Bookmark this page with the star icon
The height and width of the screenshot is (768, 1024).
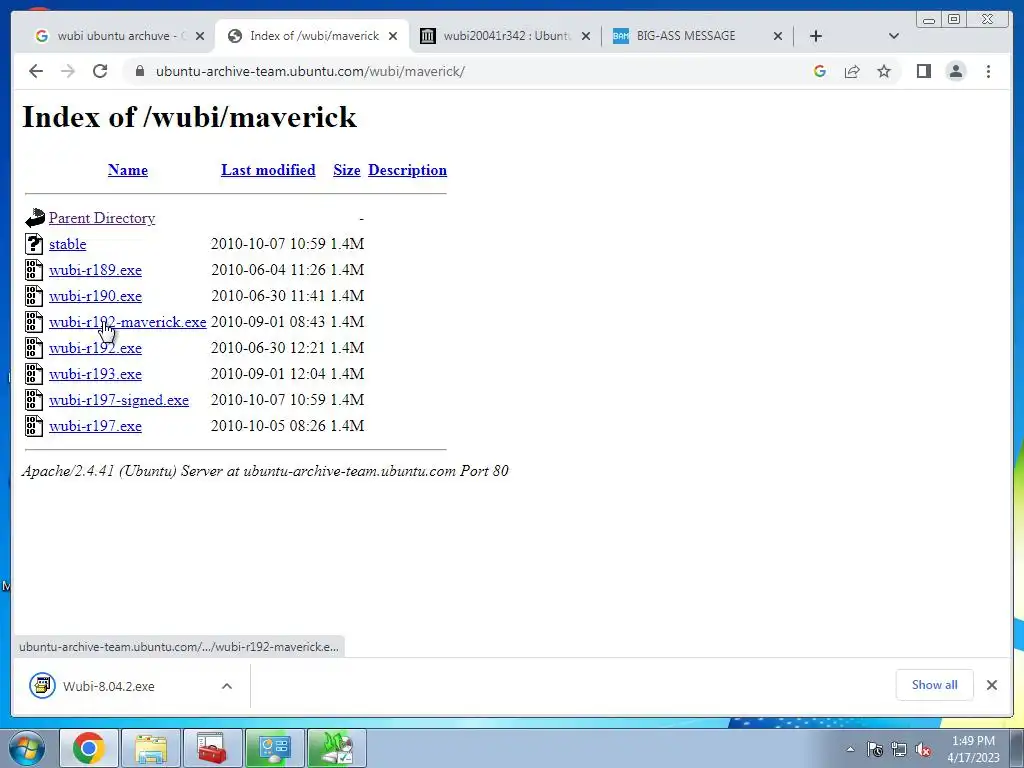[x=884, y=71]
